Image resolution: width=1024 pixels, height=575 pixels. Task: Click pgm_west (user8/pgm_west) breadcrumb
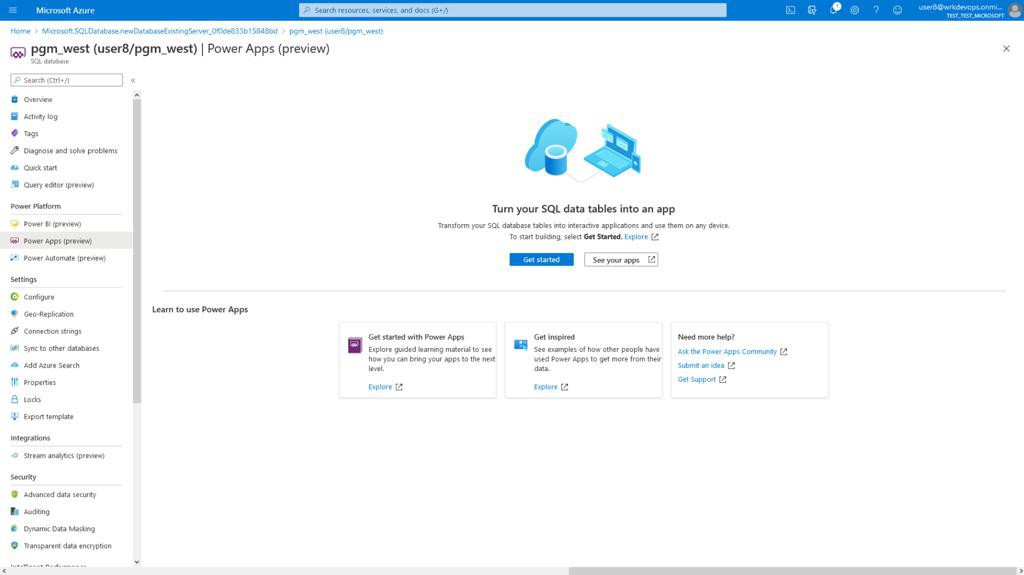pos(336,31)
